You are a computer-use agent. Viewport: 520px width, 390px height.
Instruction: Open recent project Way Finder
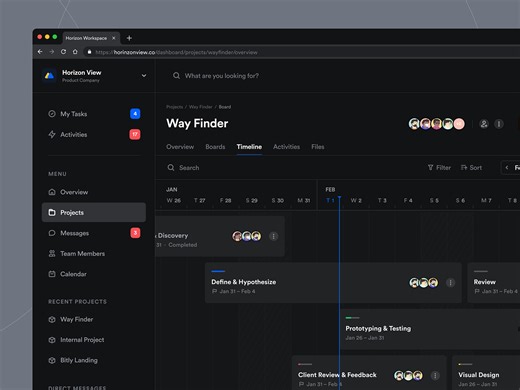tap(76, 319)
